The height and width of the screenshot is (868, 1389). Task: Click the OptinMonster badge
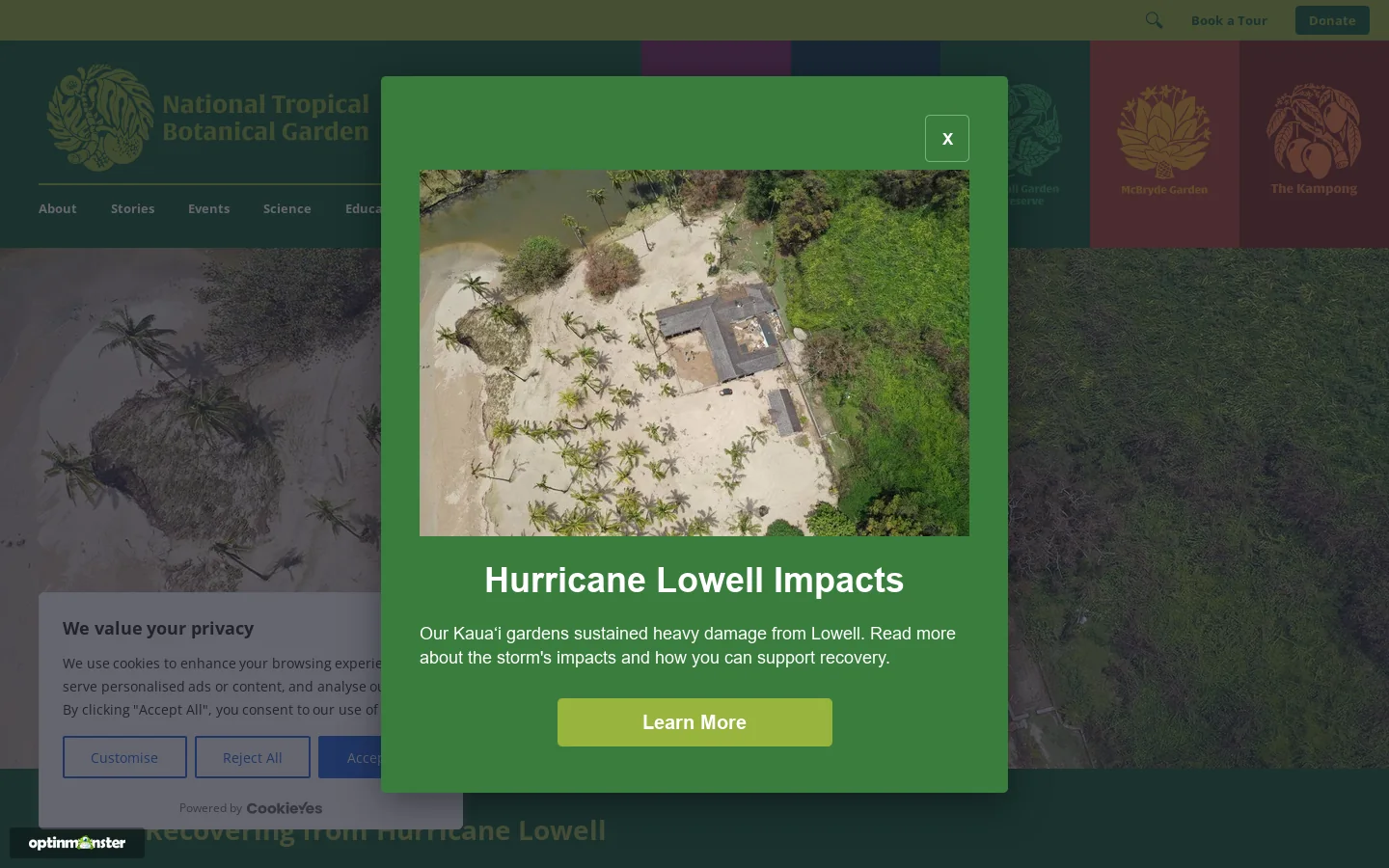point(77,843)
